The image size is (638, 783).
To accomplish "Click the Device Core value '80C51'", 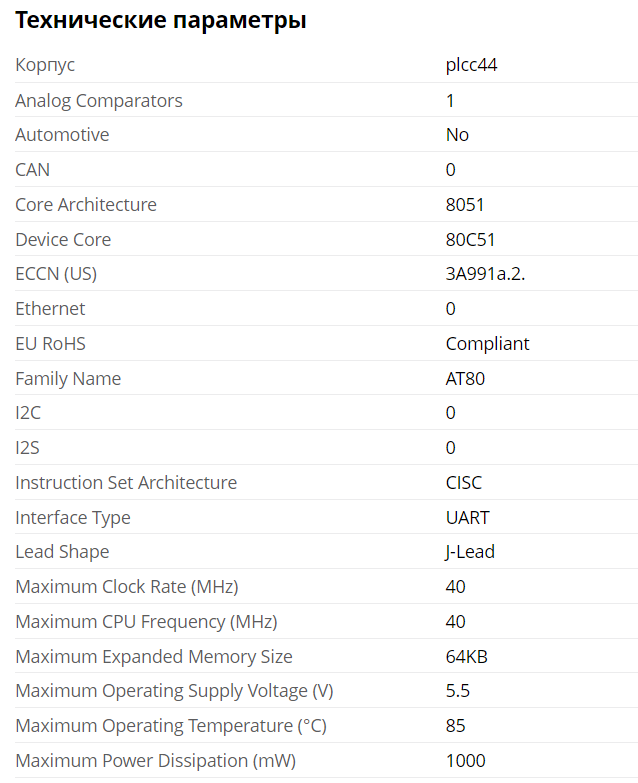I will 470,240.
